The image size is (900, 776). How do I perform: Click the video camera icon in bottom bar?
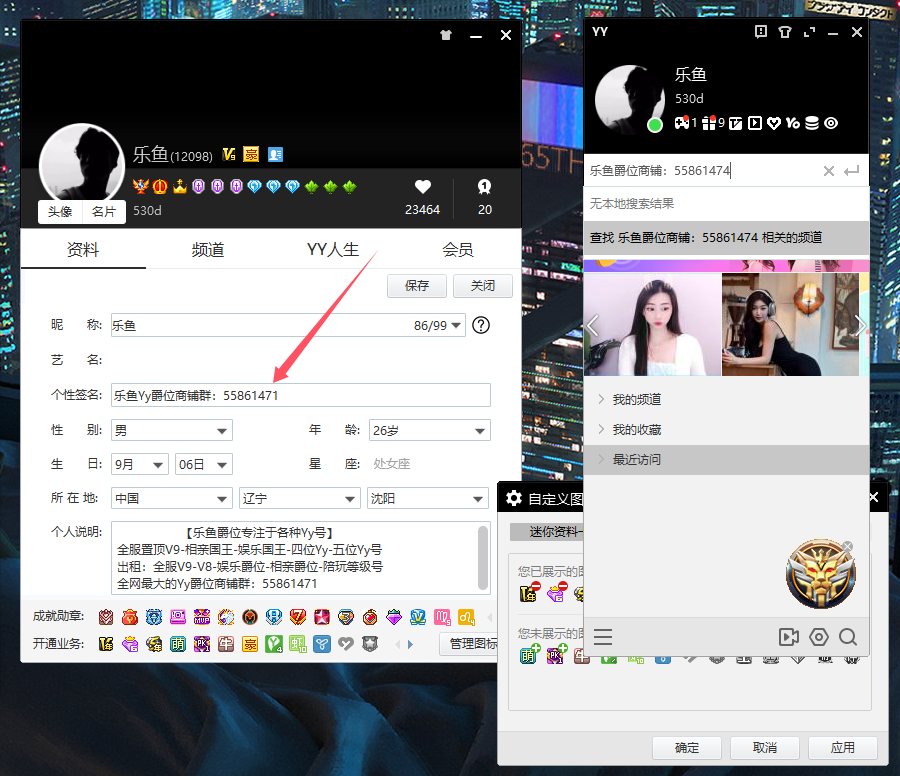click(789, 637)
